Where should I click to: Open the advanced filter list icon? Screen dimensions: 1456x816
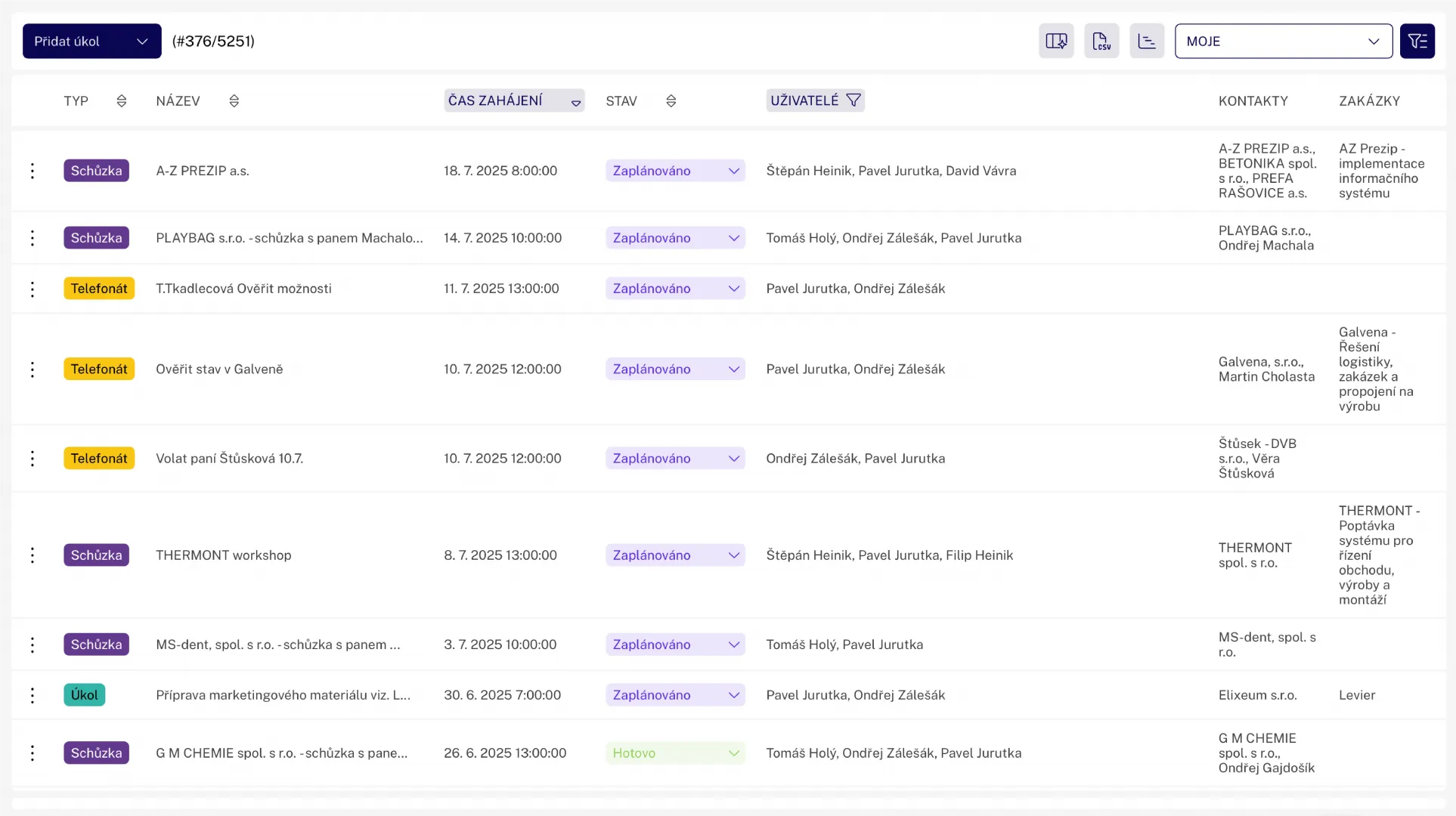click(x=1417, y=41)
